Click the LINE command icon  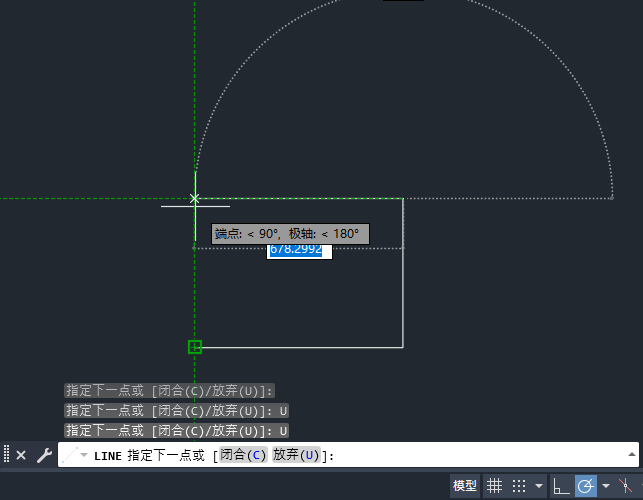(70, 455)
